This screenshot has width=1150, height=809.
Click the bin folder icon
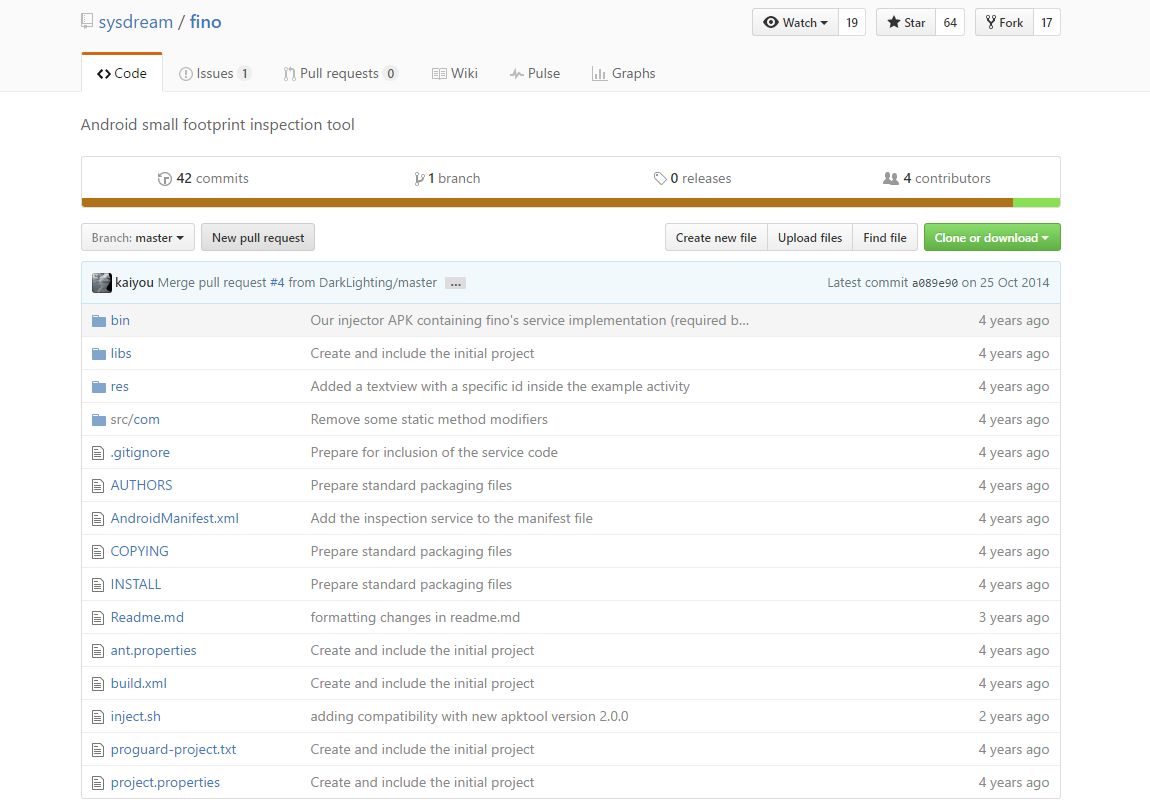click(x=99, y=321)
